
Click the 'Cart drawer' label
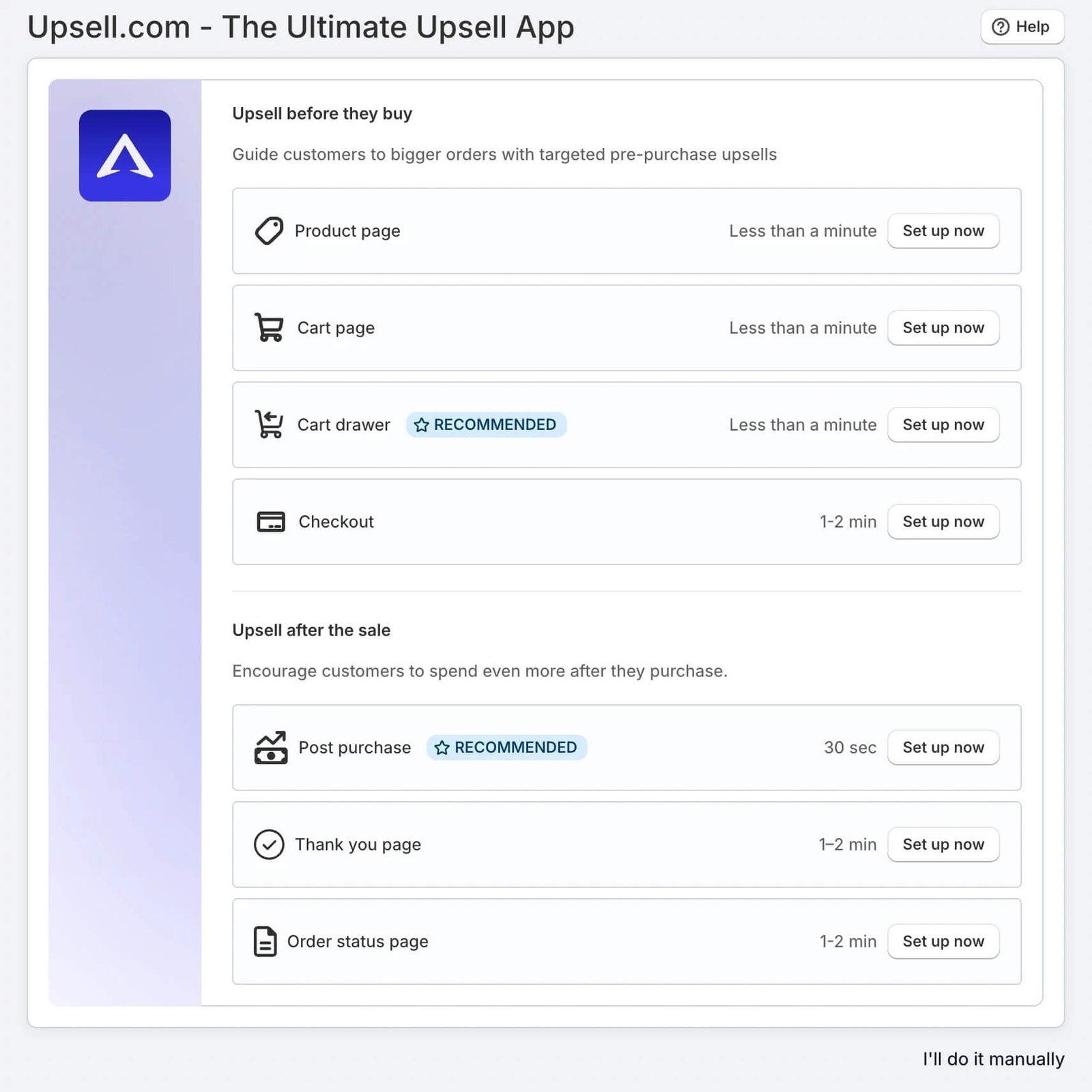coord(344,425)
